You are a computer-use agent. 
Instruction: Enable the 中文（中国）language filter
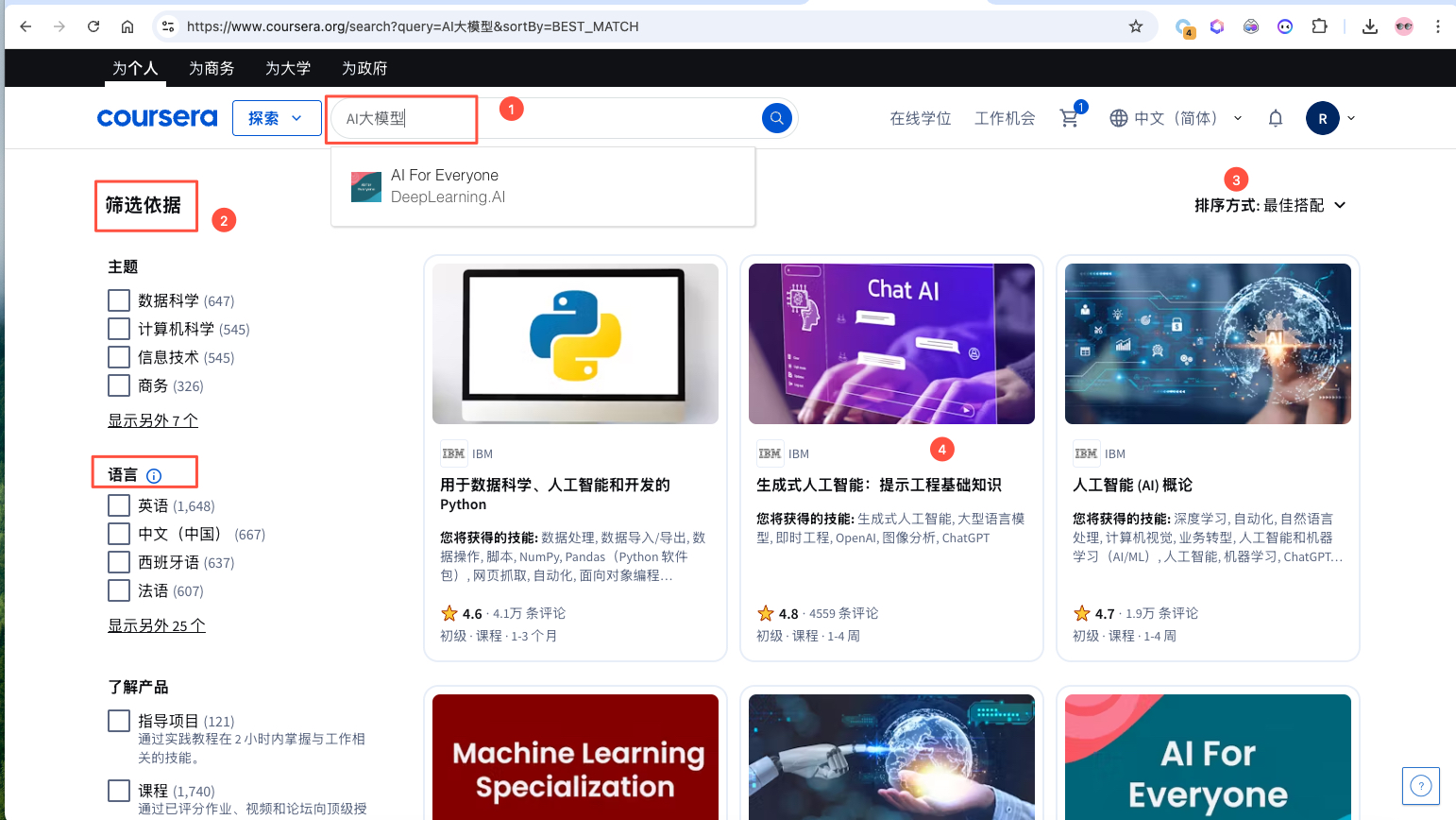pos(118,534)
